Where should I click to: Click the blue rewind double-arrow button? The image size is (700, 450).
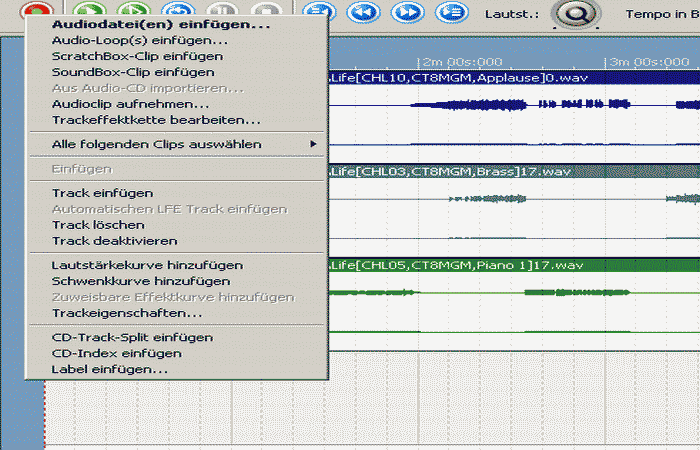(364, 12)
